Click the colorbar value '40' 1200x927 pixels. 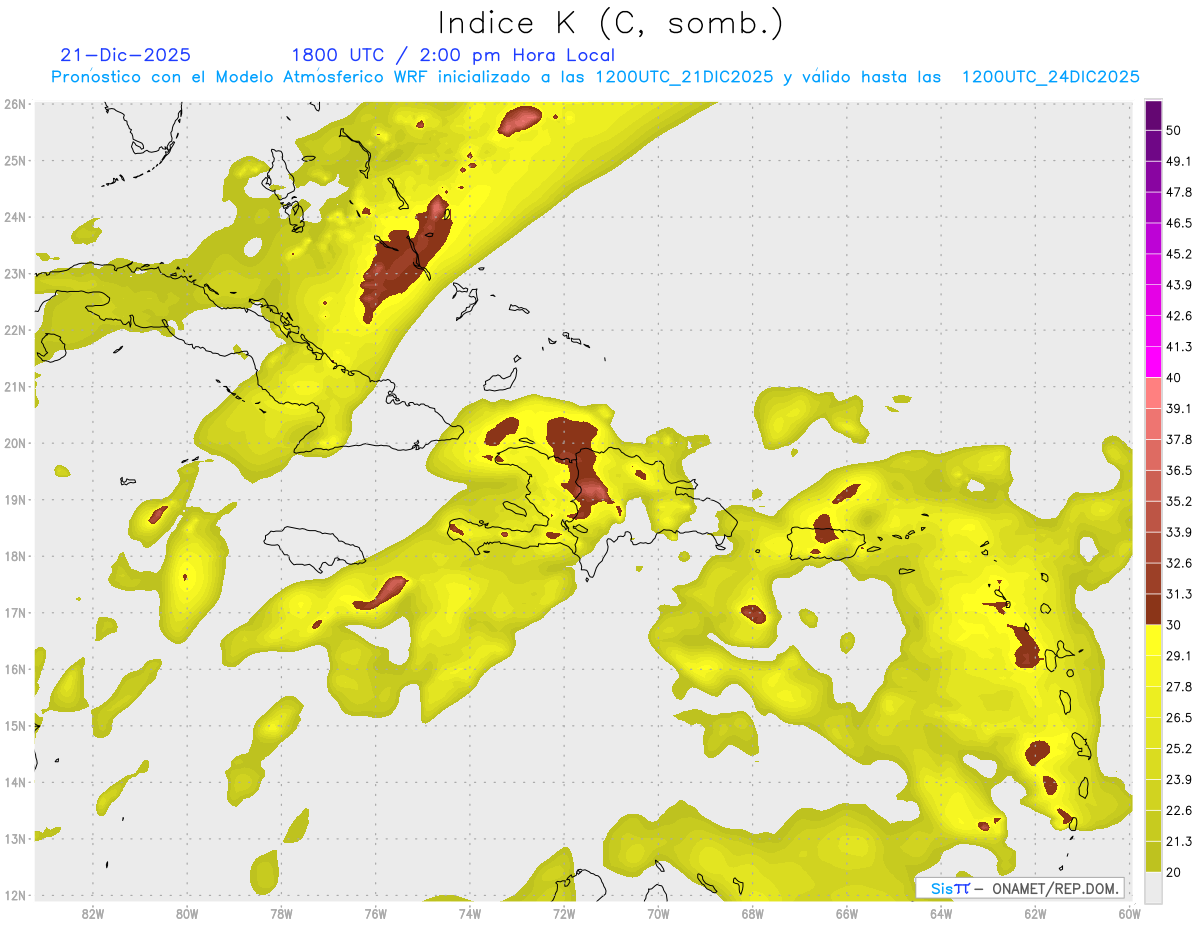pyautogui.click(x=1174, y=377)
